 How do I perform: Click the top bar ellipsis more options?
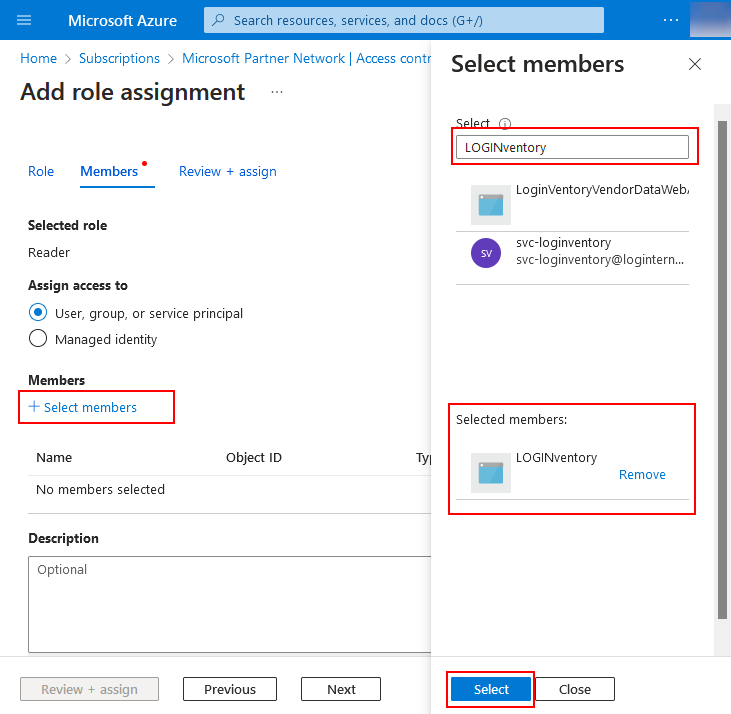click(671, 20)
